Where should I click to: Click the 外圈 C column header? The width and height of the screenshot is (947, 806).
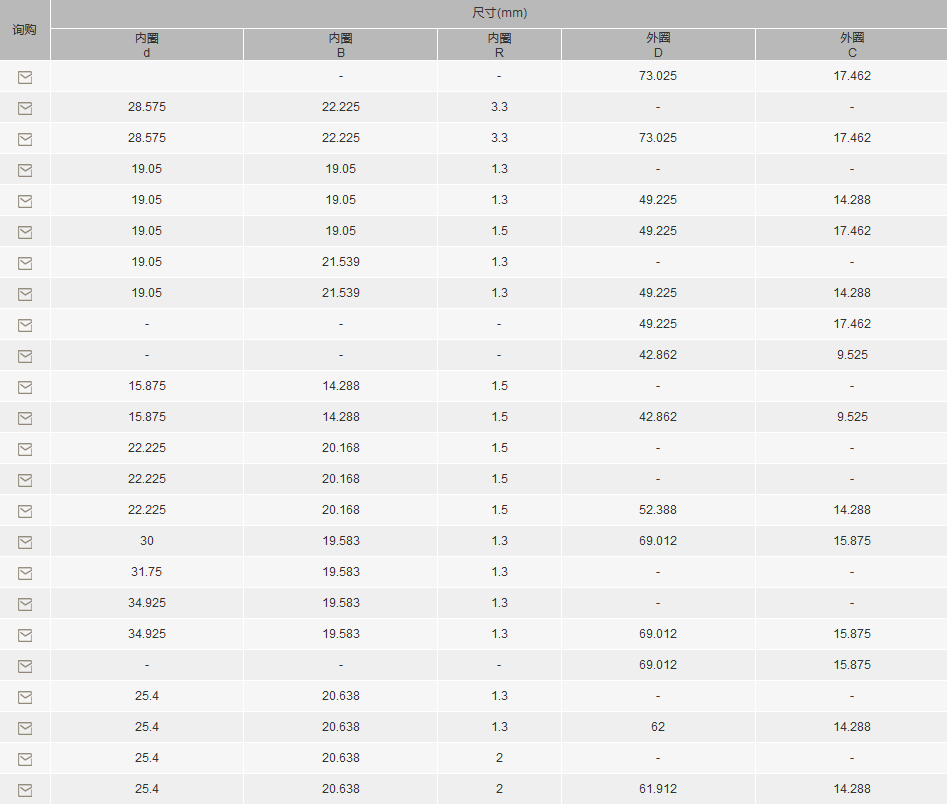tap(851, 45)
